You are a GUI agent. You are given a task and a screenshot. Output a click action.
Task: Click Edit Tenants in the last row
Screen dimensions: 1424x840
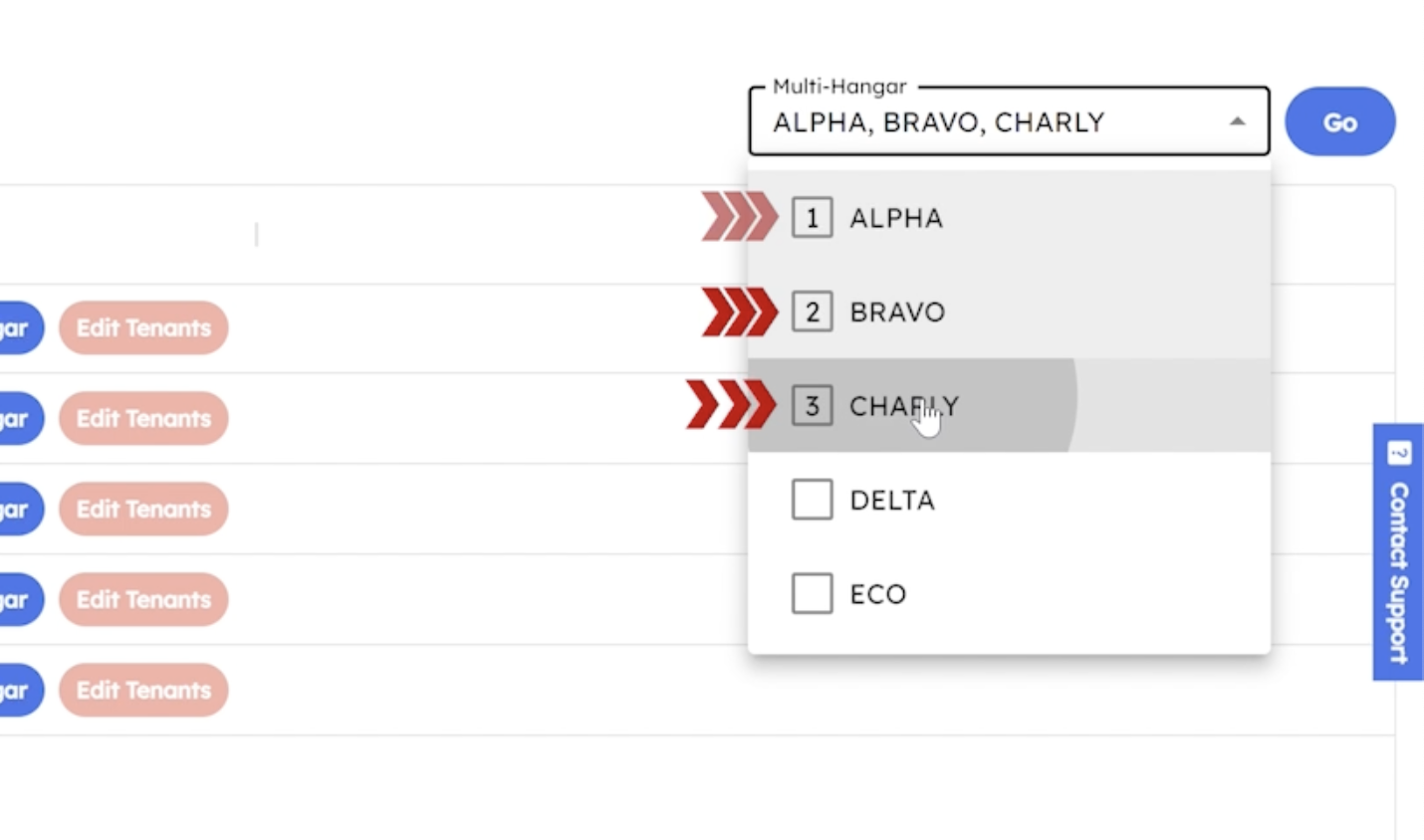coord(143,690)
